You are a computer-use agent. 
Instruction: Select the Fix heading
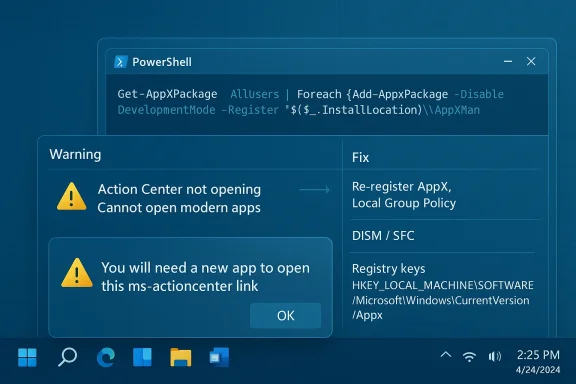360,157
